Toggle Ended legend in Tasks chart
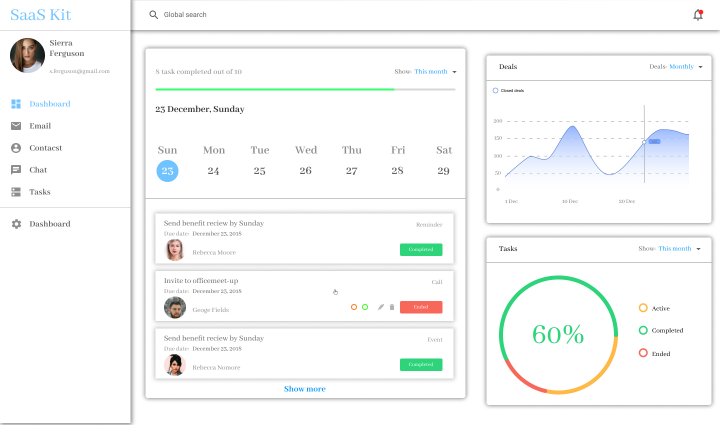Viewport: 720px width, 425px height. (643, 353)
